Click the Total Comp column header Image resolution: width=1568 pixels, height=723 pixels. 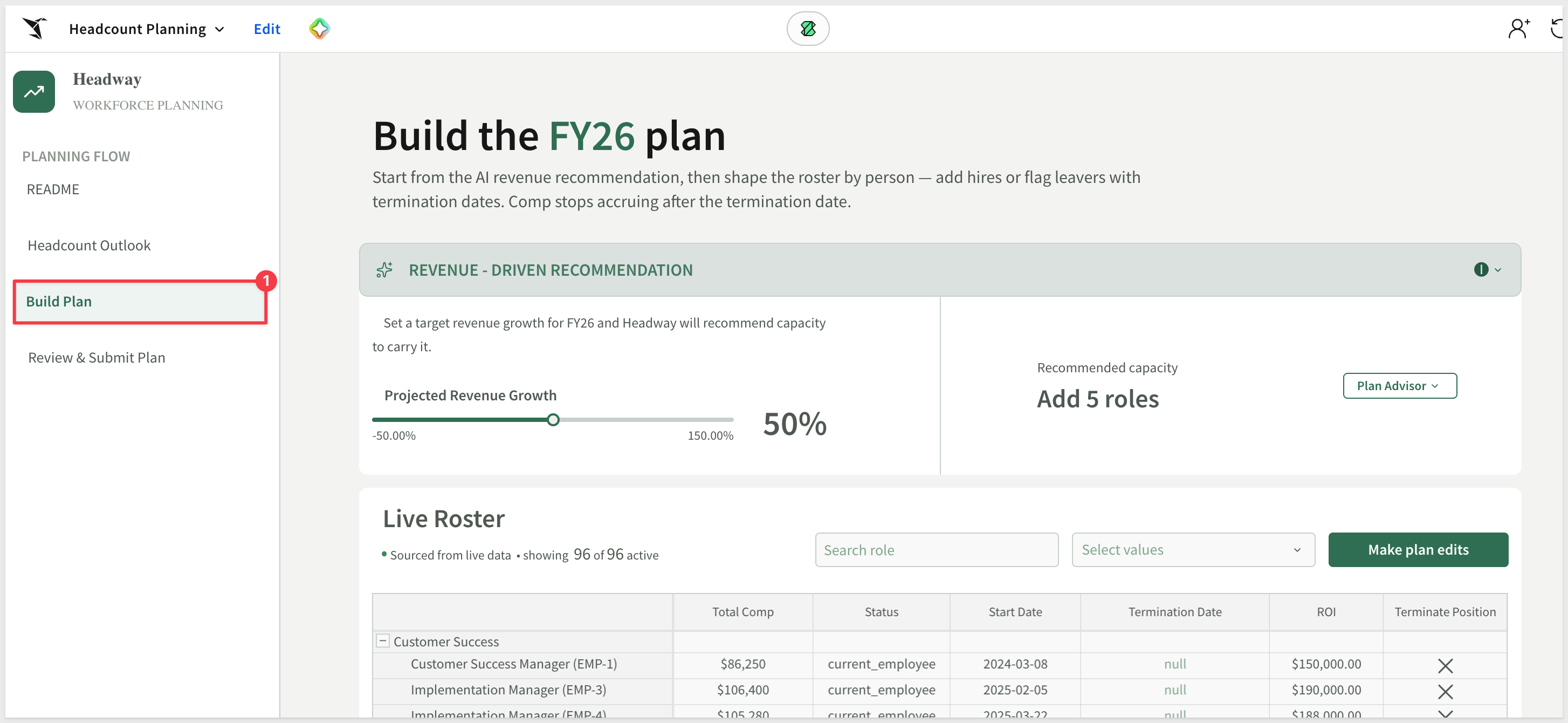[x=742, y=612]
